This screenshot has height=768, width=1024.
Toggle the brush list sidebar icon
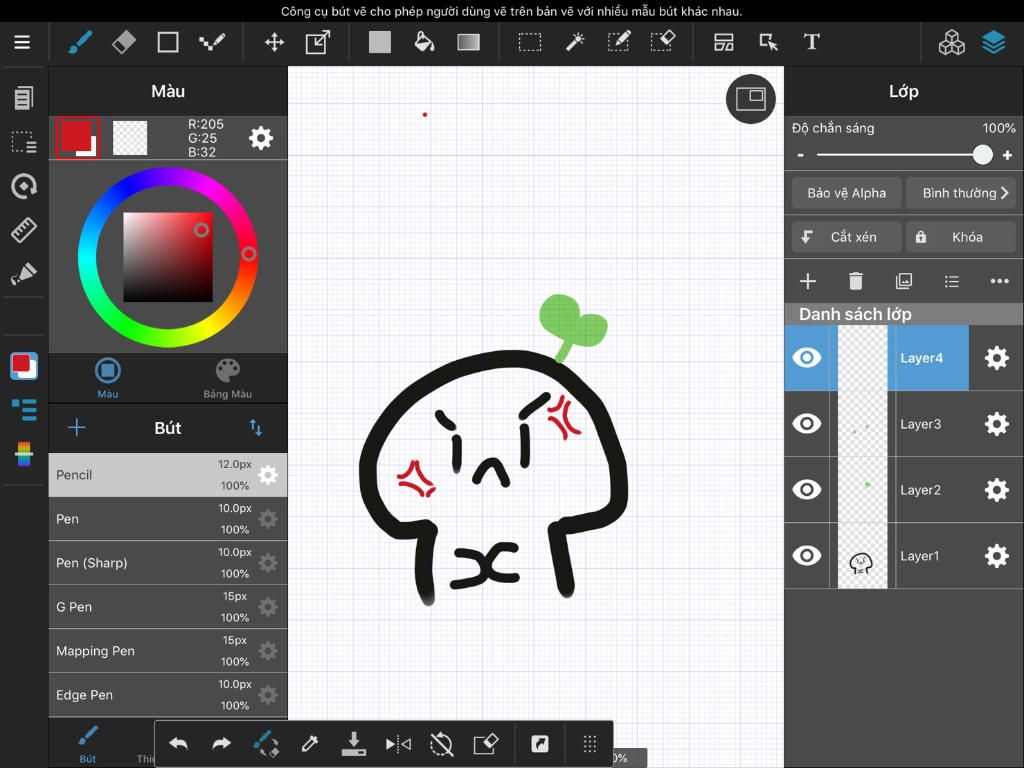24,410
